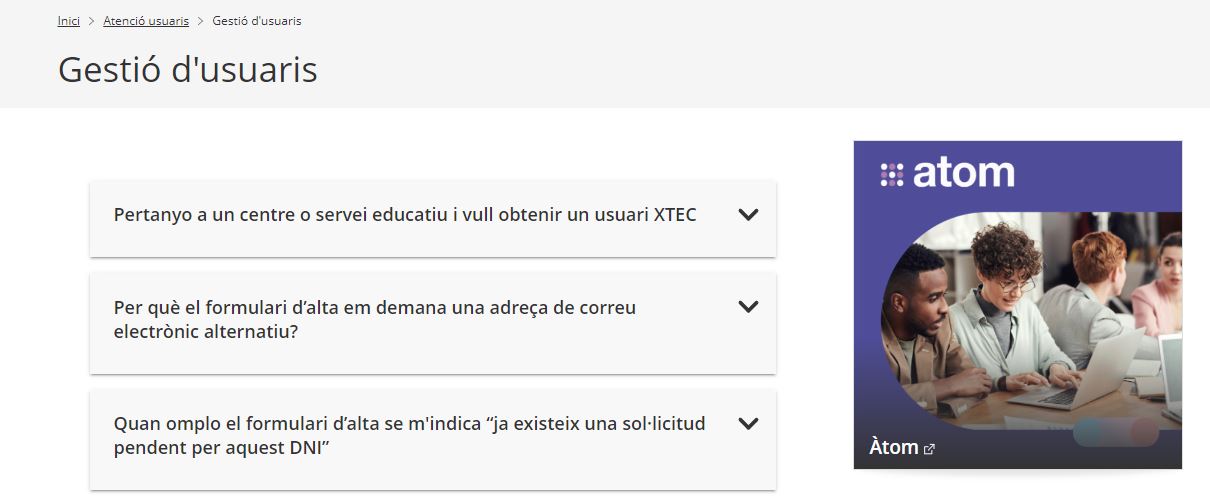Go to Inici breadcrumb link

point(69,21)
